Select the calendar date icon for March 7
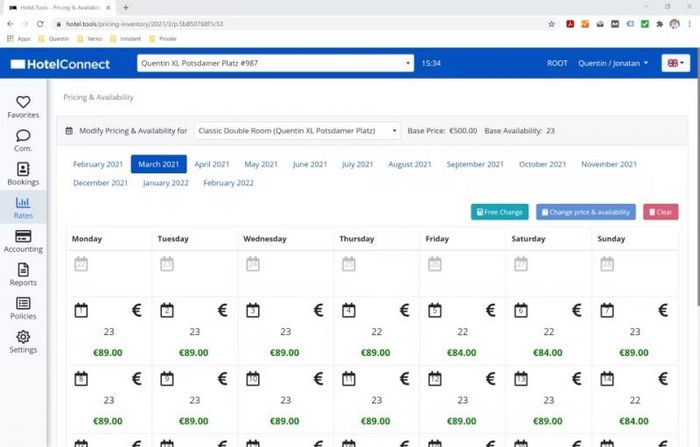The height and width of the screenshot is (447, 700). (607, 311)
